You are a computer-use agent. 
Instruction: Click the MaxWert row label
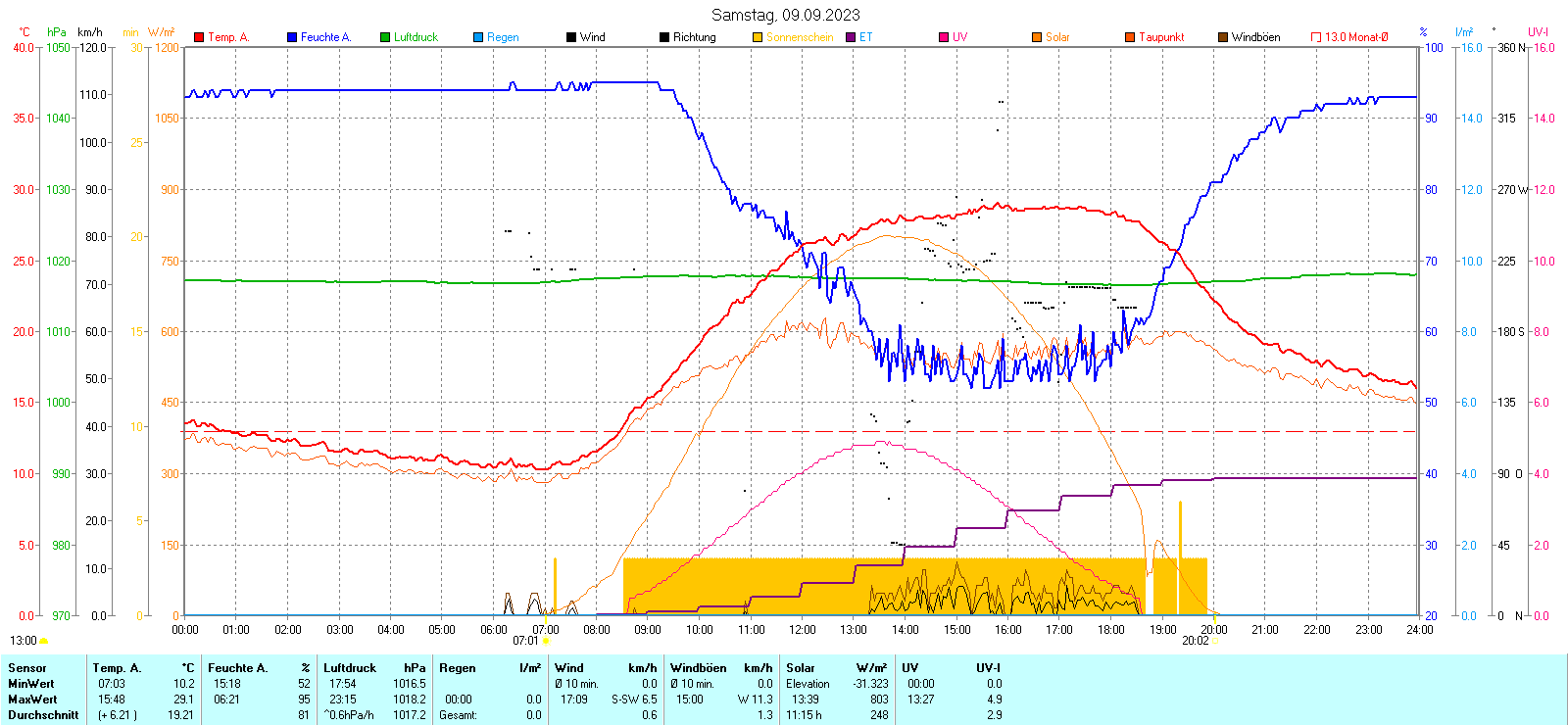point(32,700)
